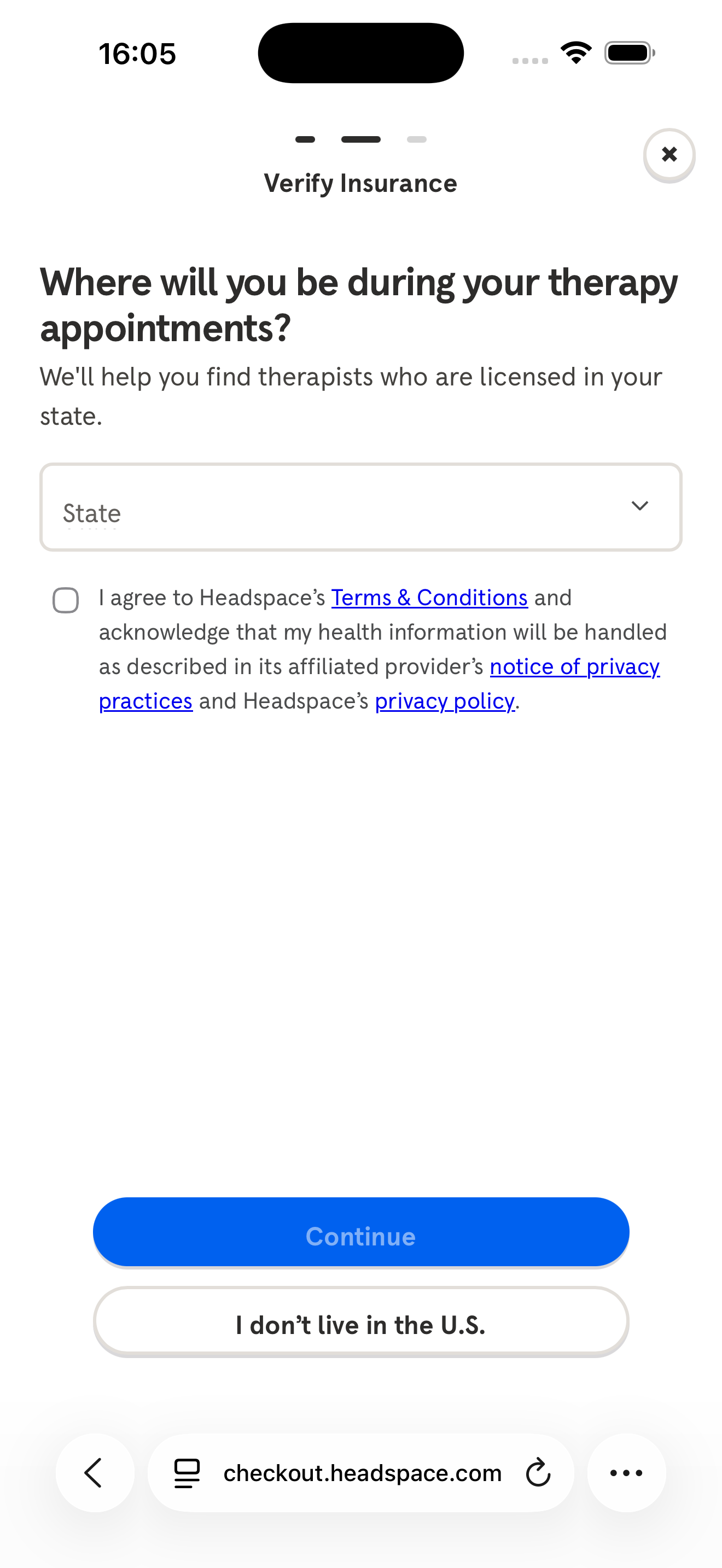The image size is (722, 1568).
Task: Open the notice of privacy practices link
Action: pos(574,666)
